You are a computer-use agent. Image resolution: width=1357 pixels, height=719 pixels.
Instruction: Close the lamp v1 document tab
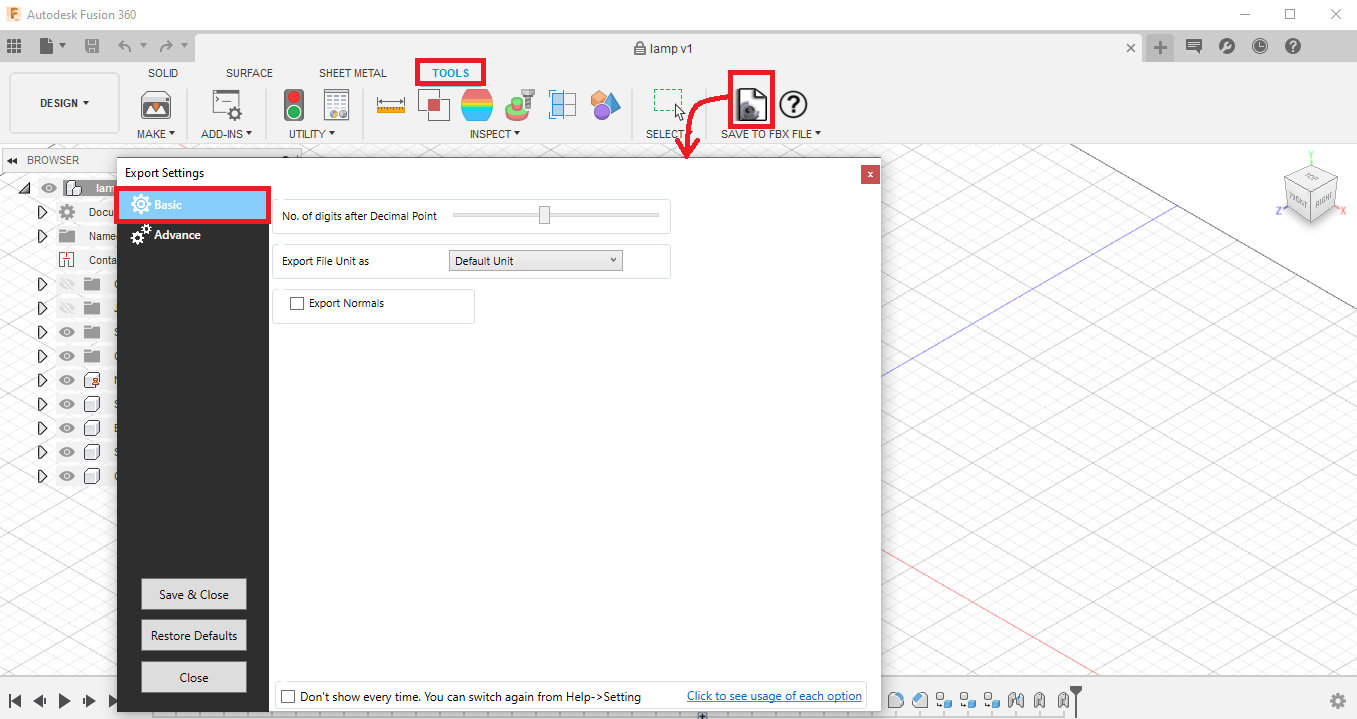click(x=1131, y=48)
